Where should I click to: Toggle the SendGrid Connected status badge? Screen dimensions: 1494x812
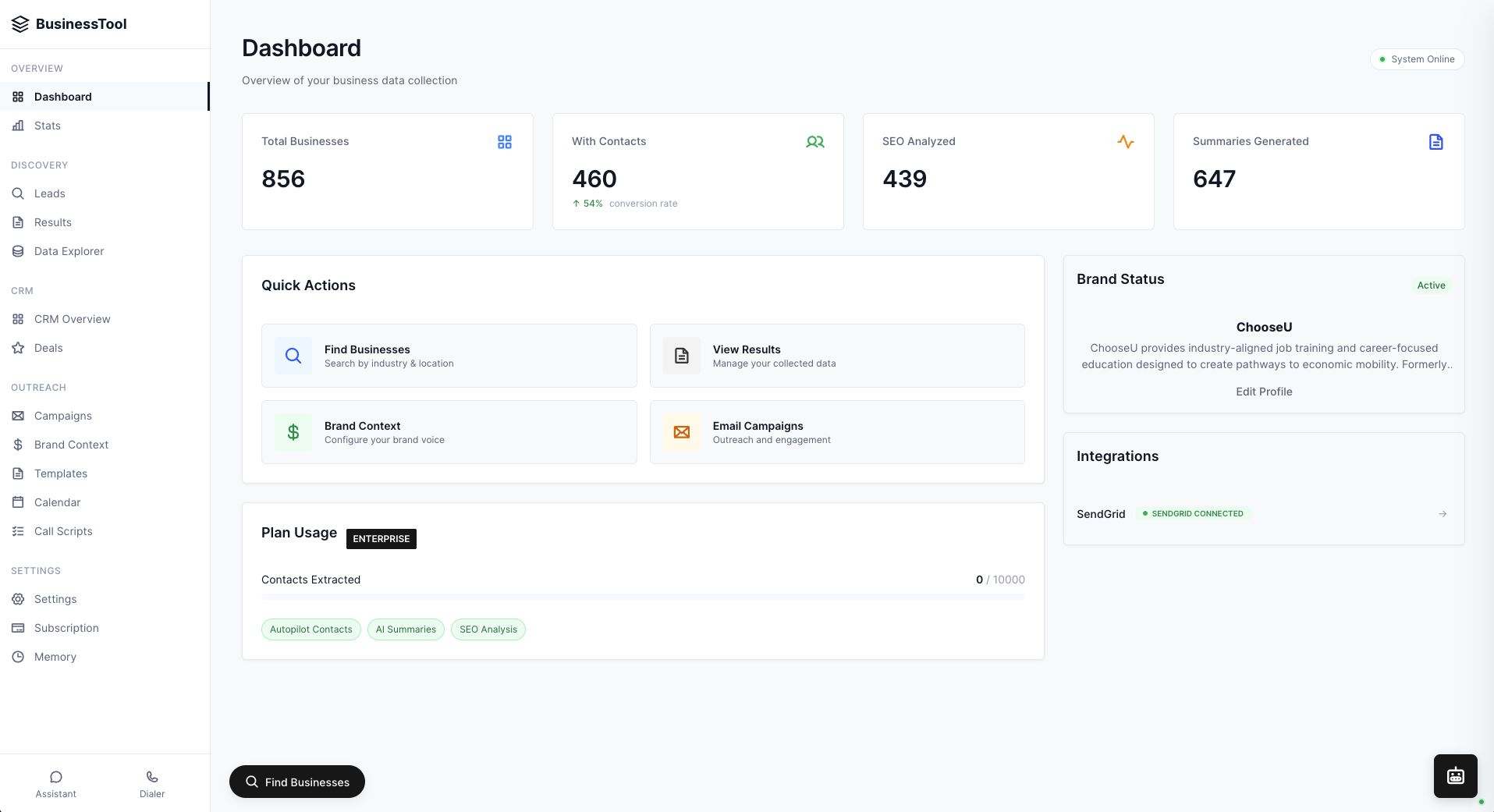[1193, 513]
